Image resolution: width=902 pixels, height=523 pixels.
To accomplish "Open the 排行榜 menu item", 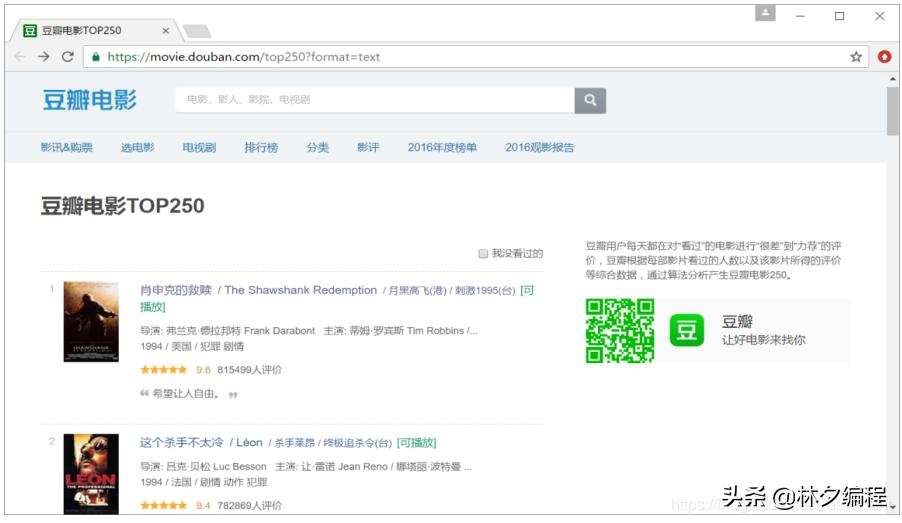I will [261, 147].
